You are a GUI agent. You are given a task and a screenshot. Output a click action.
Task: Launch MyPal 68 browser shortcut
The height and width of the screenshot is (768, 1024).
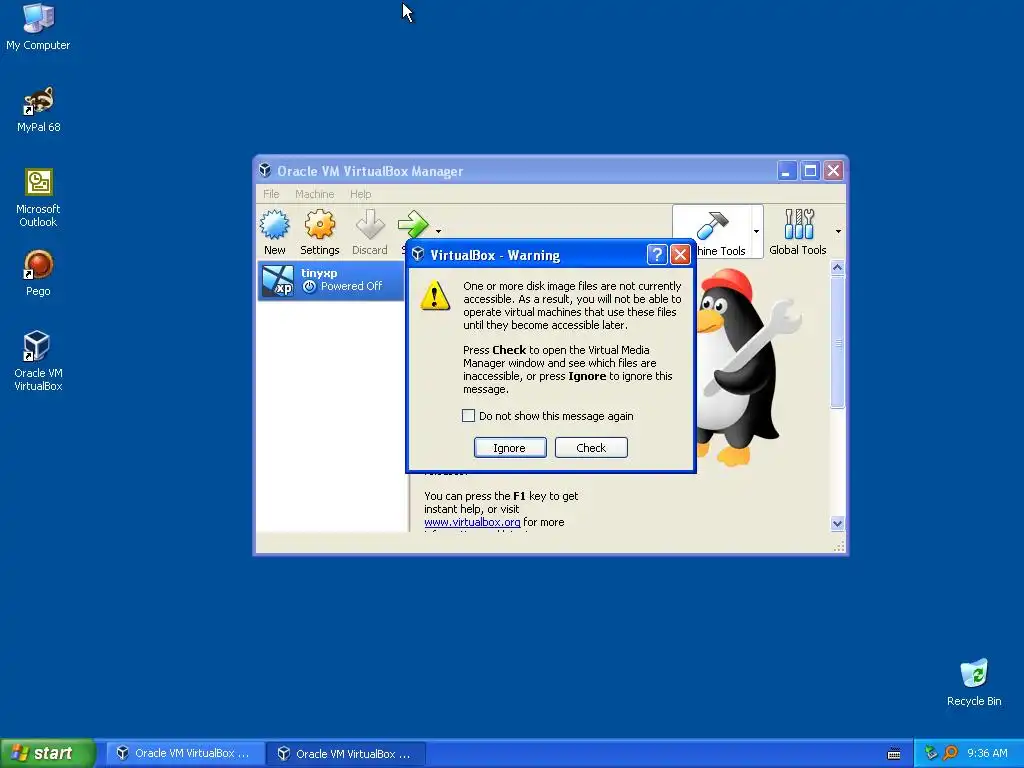[38, 110]
